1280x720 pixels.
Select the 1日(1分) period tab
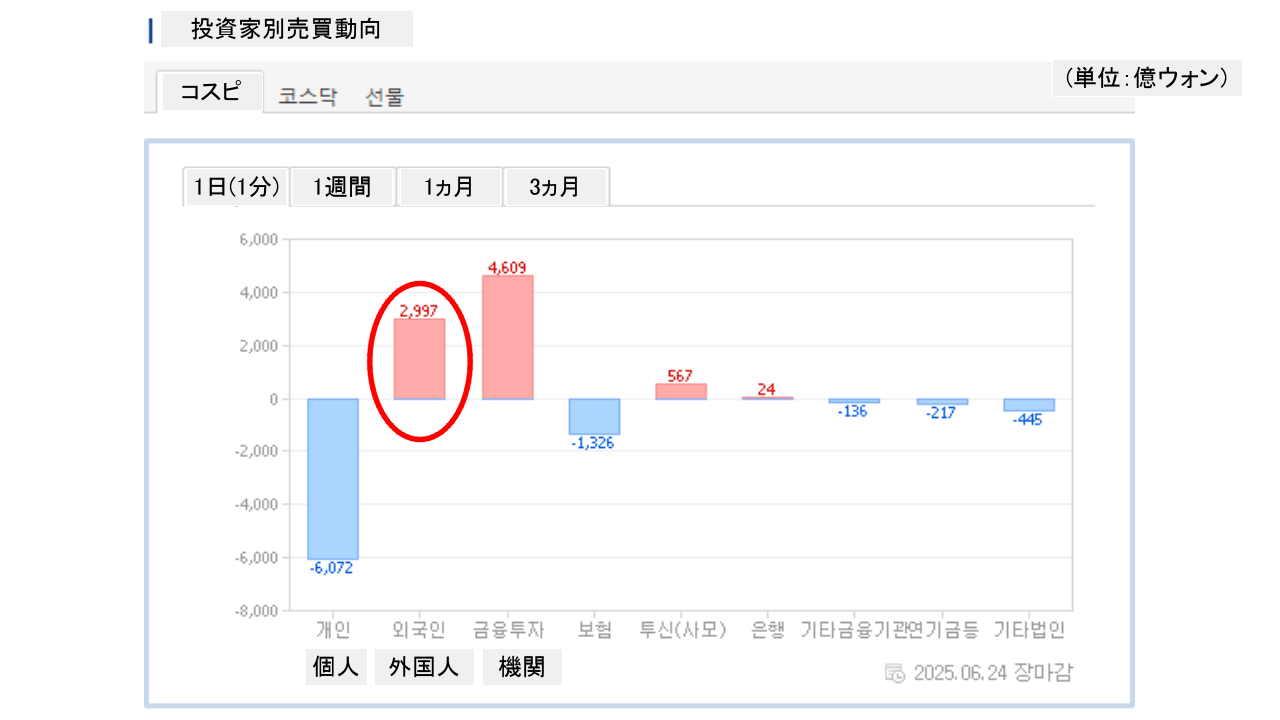[236, 187]
